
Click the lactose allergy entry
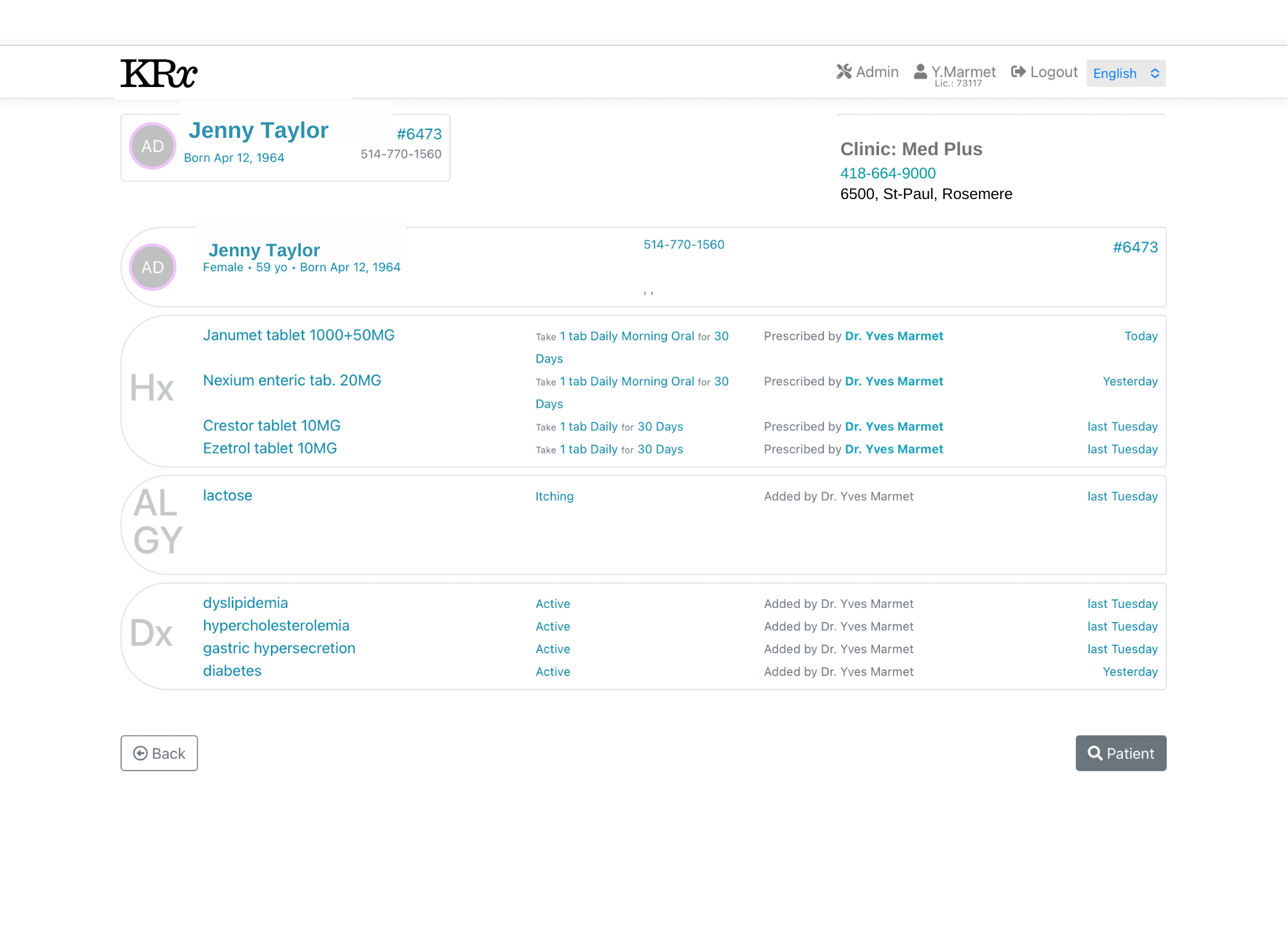[x=227, y=496]
